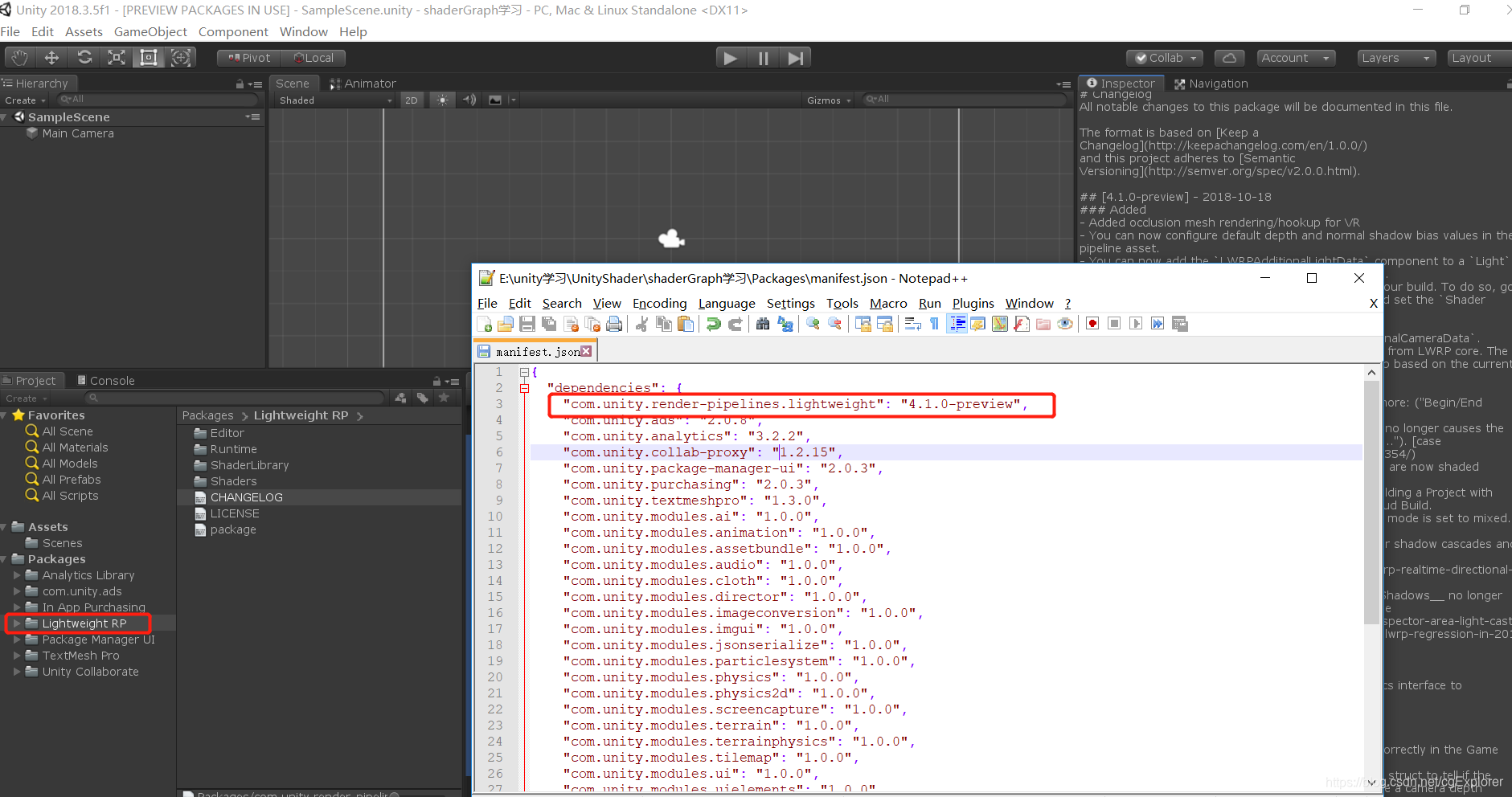Toggle 2D mode in Scene view
The height and width of the screenshot is (797, 1512).
412,100
